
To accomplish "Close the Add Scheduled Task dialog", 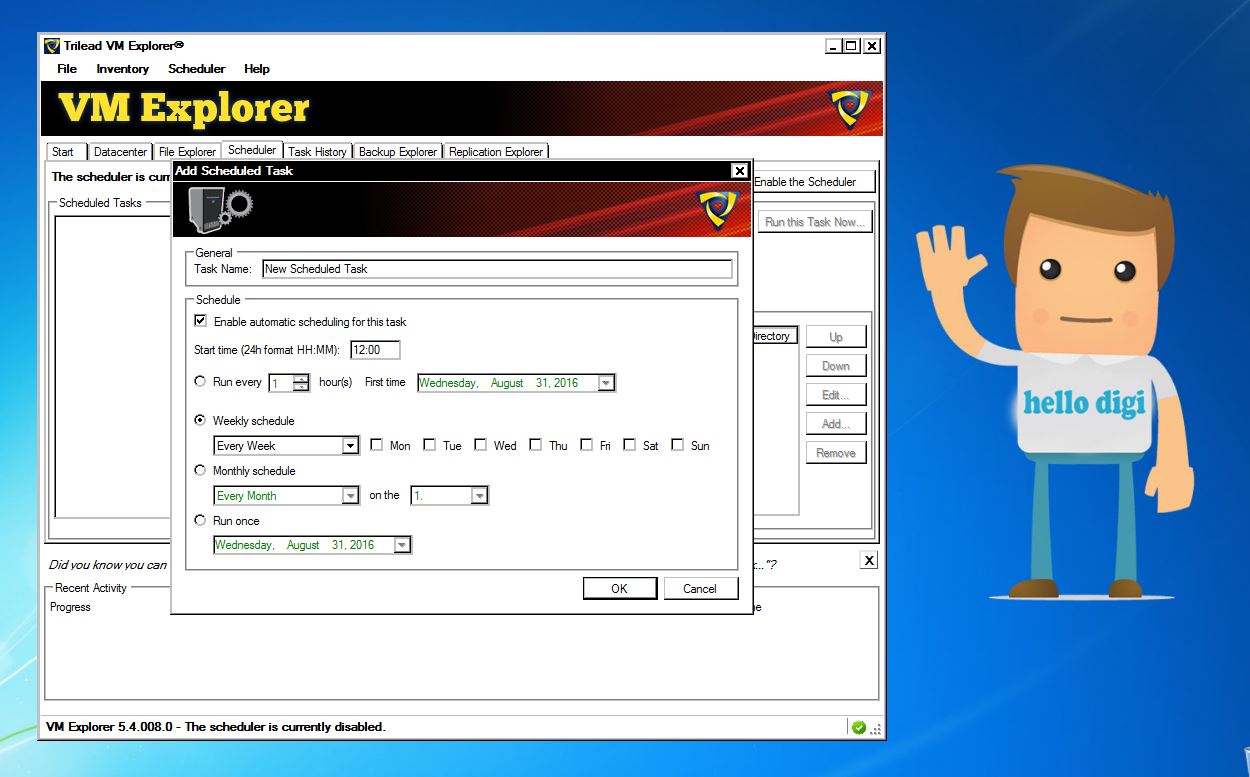I will [x=739, y=171].
